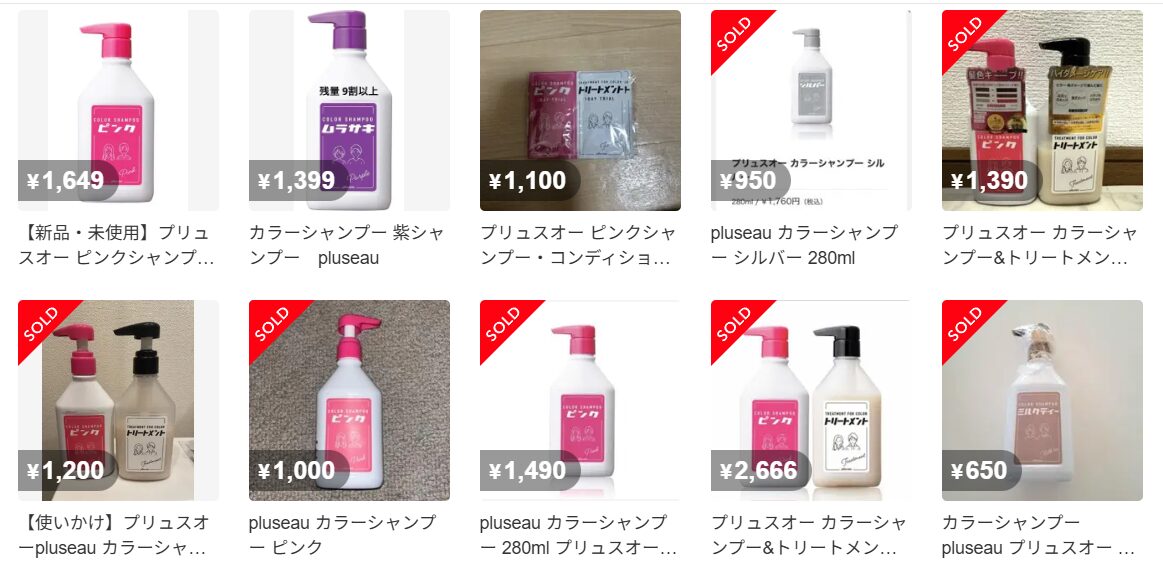Click the 【新品・未使用】プリュスオー ピンクシャンプー title
The height and width of the screenshot is (569, 1163).
116,246
